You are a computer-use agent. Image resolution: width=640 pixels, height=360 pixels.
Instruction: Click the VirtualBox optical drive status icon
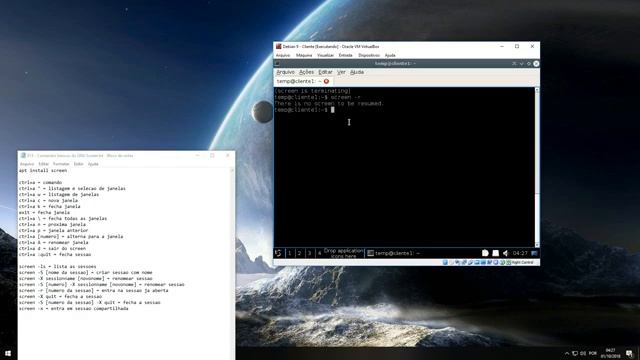click(451, 262)
